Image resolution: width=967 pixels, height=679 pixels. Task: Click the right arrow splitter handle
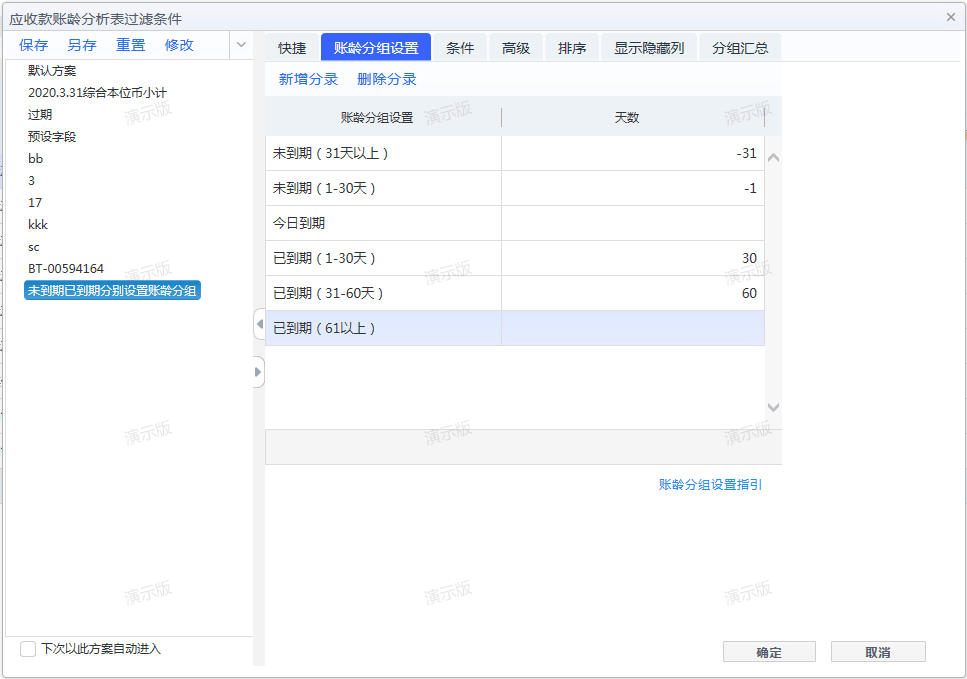[x=259, y=372]
